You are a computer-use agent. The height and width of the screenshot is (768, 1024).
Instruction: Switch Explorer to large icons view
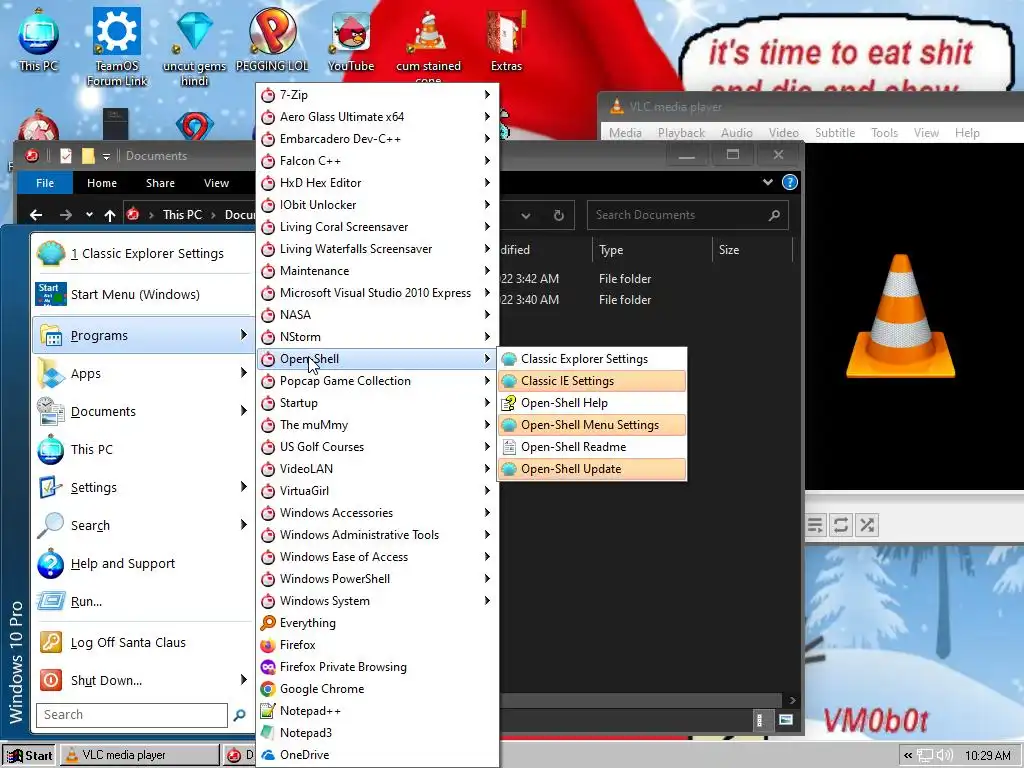tap(786, 720)
